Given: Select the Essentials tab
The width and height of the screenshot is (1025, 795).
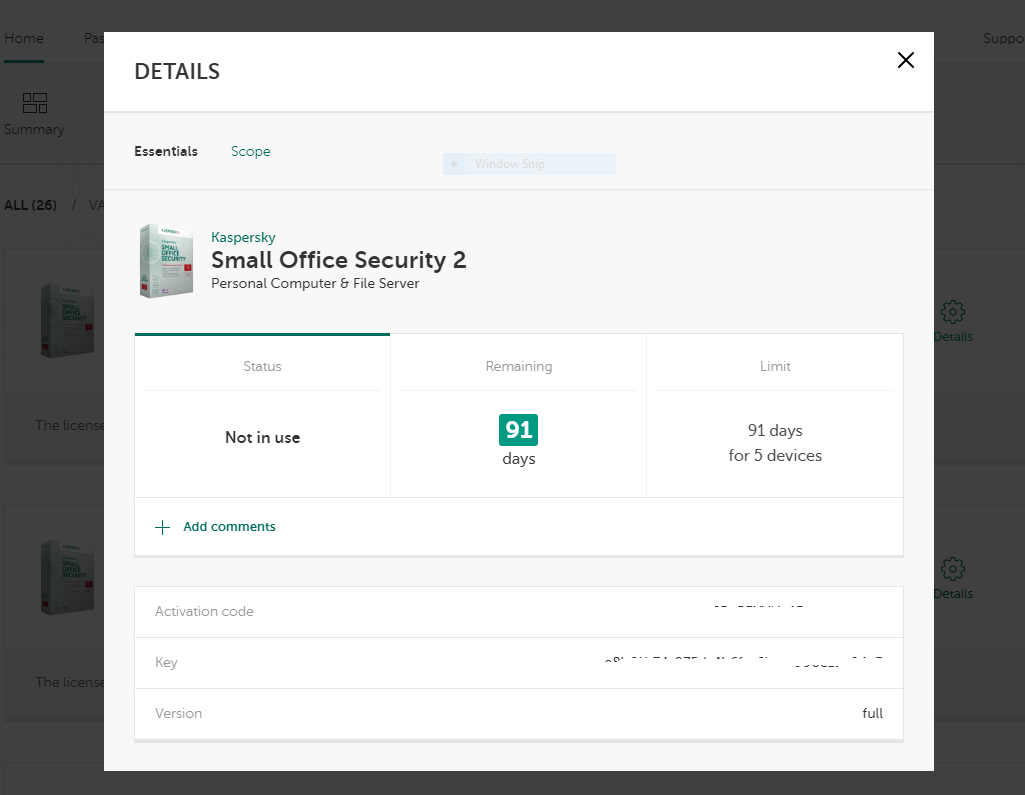Looking at the screenshot, I should tap(166, 151).
